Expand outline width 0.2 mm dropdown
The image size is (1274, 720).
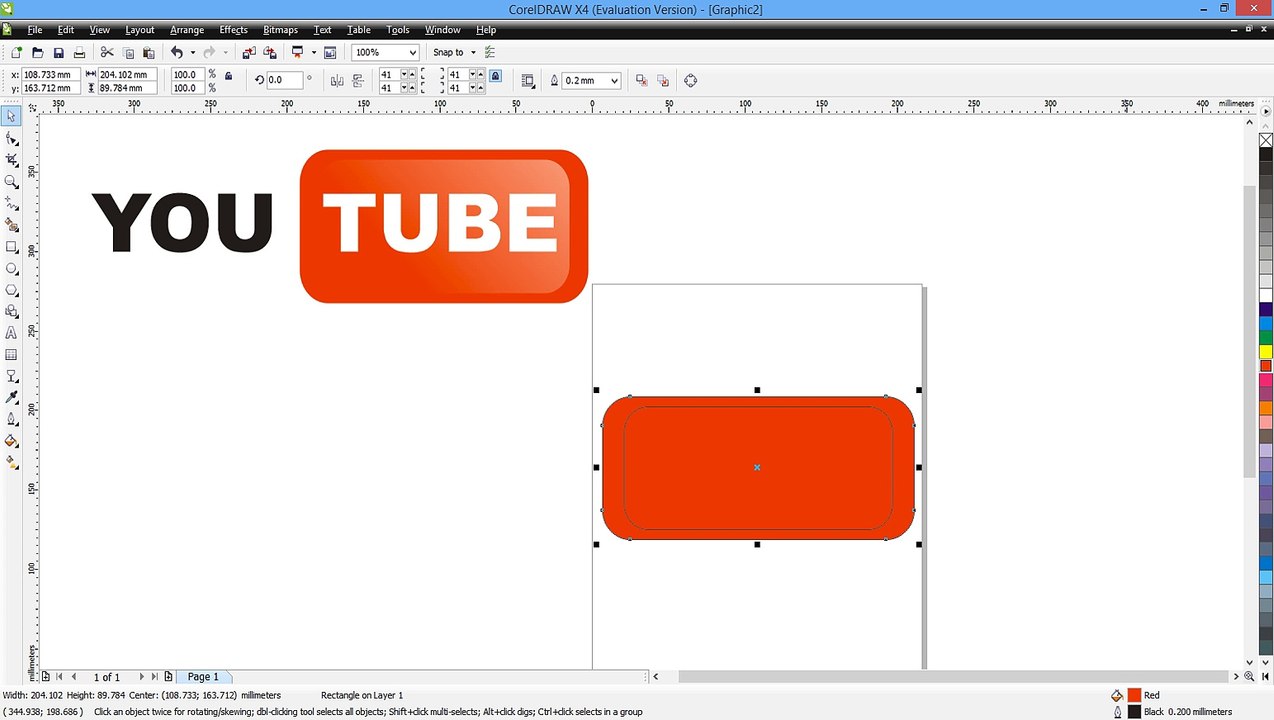(614, 81)
